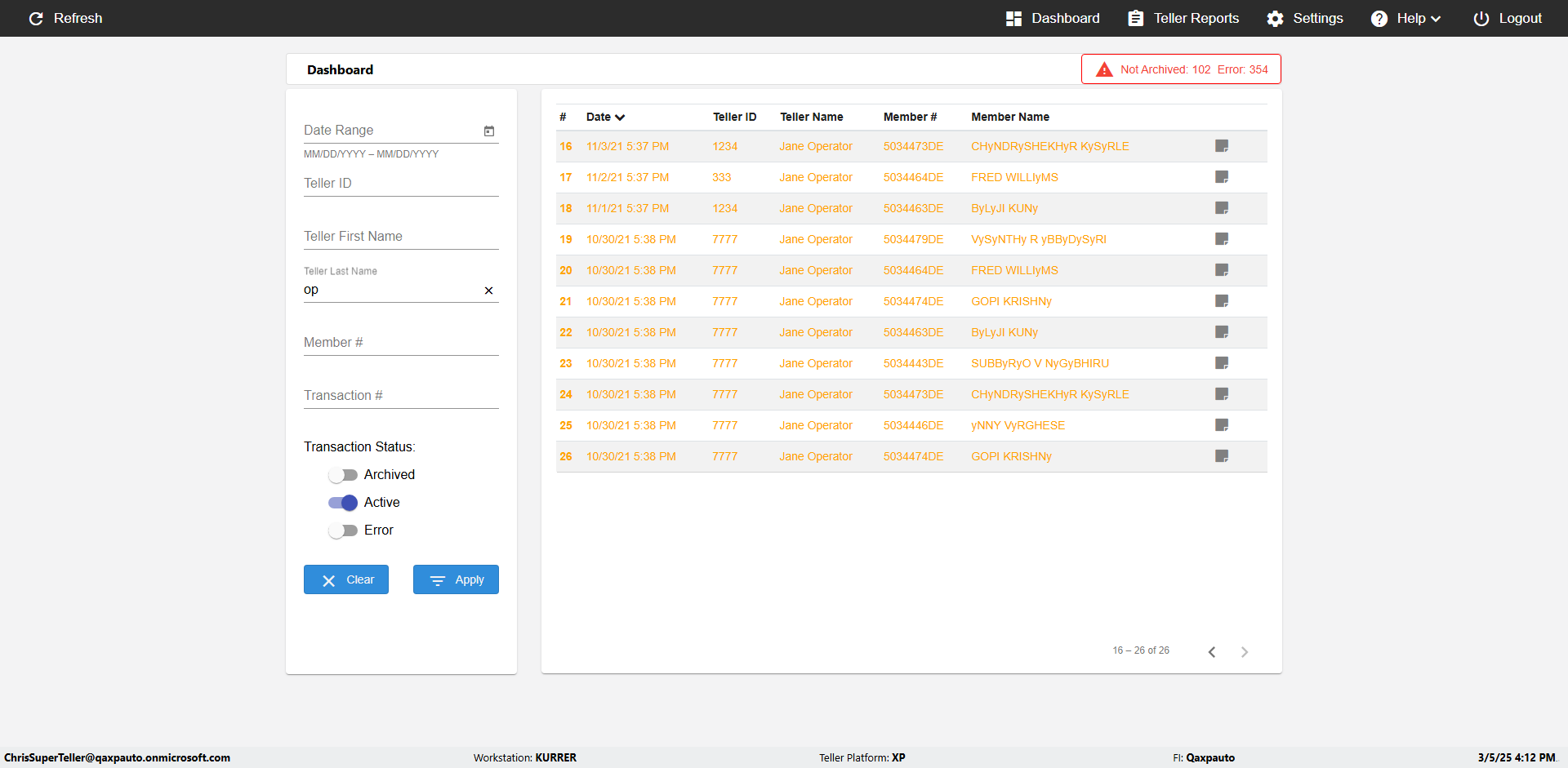
Task: Open Teller Reports from top menu
Action: click(1183, 18)
